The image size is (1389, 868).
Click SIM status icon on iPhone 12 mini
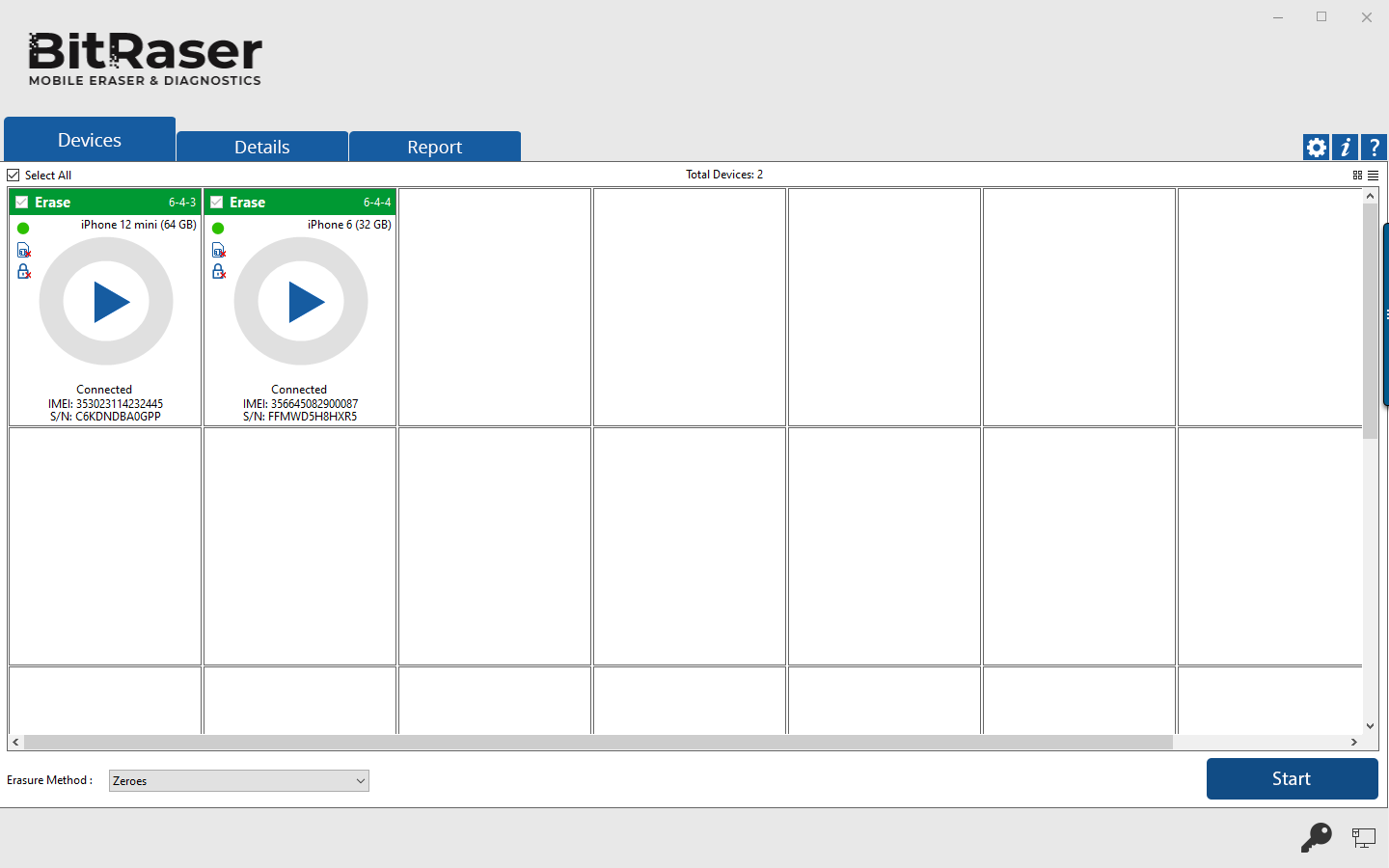pyautogui.click(x=24, y=251)
